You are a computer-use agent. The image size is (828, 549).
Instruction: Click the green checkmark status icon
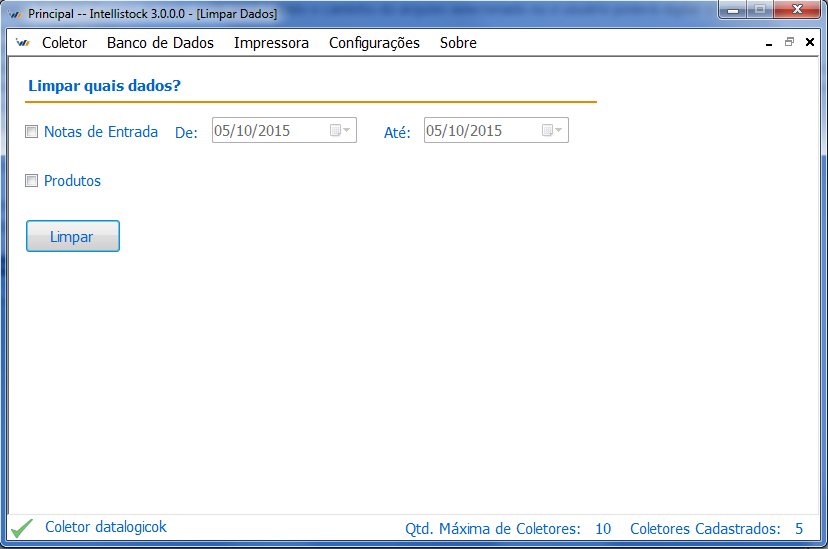click(x=22, y=528)
